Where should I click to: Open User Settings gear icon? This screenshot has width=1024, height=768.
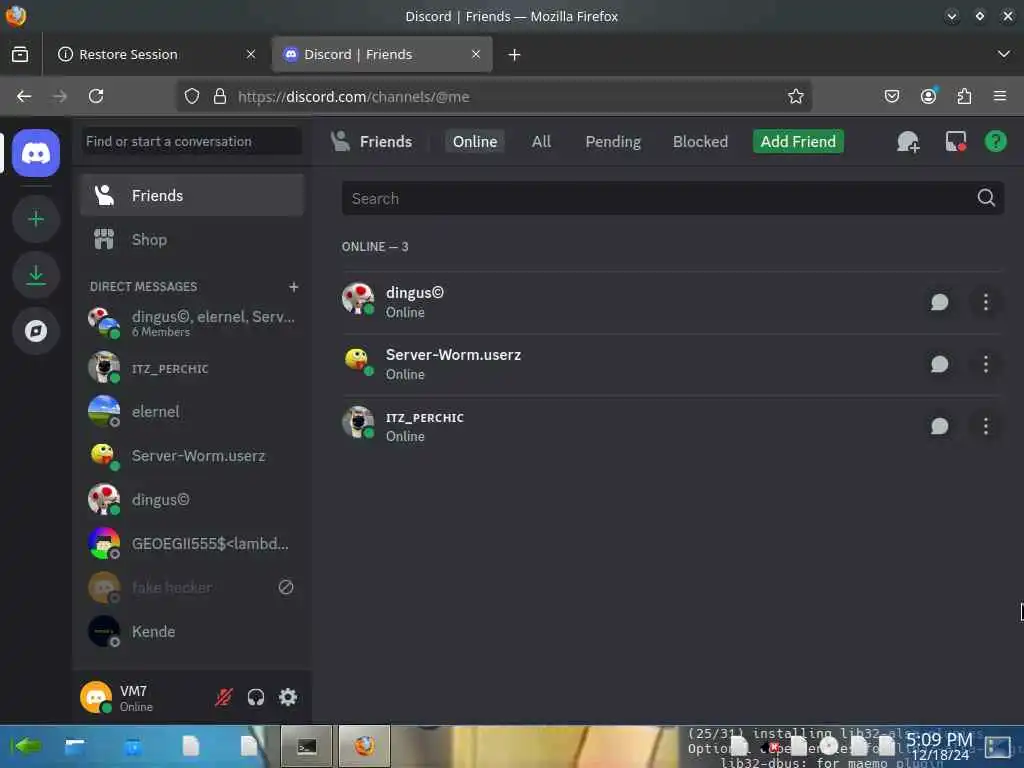[288, 697]
